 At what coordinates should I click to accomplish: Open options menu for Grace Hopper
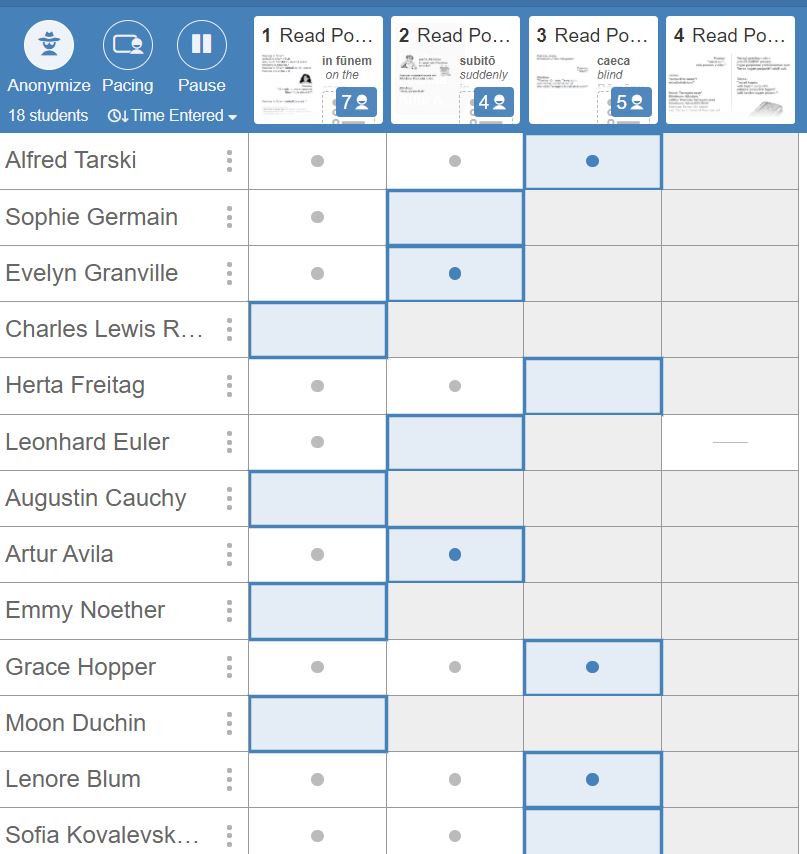(229, 667)
